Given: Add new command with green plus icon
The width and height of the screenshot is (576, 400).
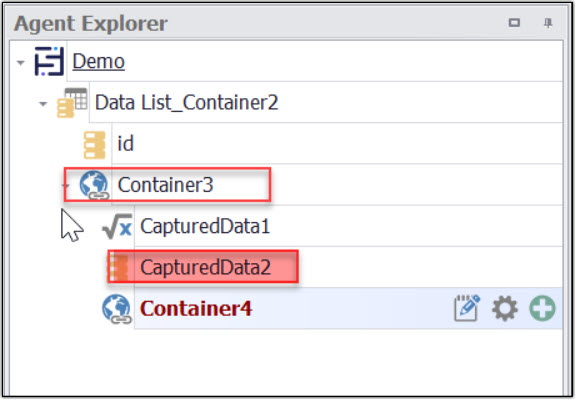Looking at the screenshot, I should 542,309.
